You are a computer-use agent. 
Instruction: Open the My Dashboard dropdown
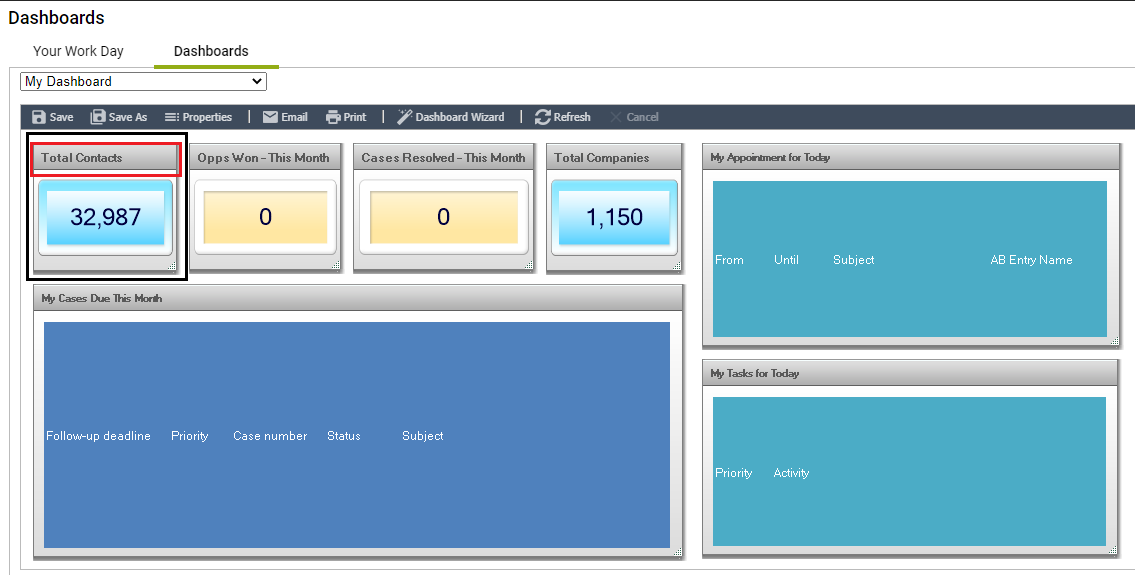tap(143, 81)
